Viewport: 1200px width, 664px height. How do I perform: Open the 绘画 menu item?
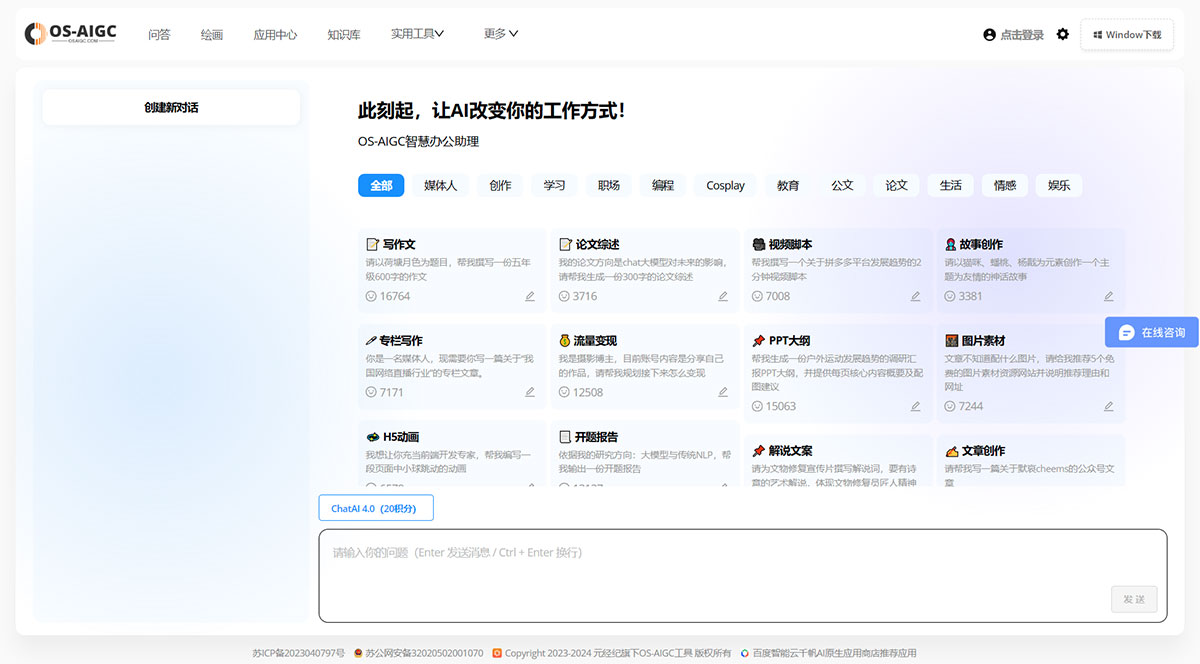pos(211,33)
